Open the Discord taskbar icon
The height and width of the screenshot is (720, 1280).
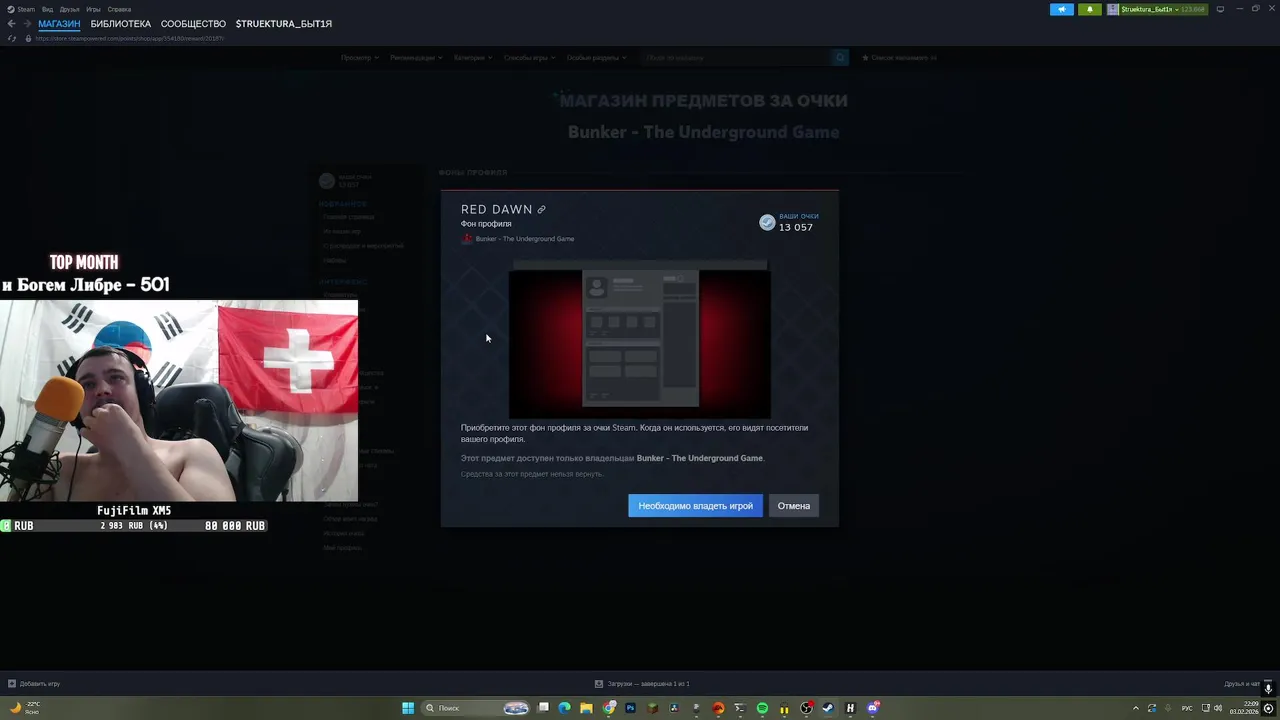pos(873,708)
